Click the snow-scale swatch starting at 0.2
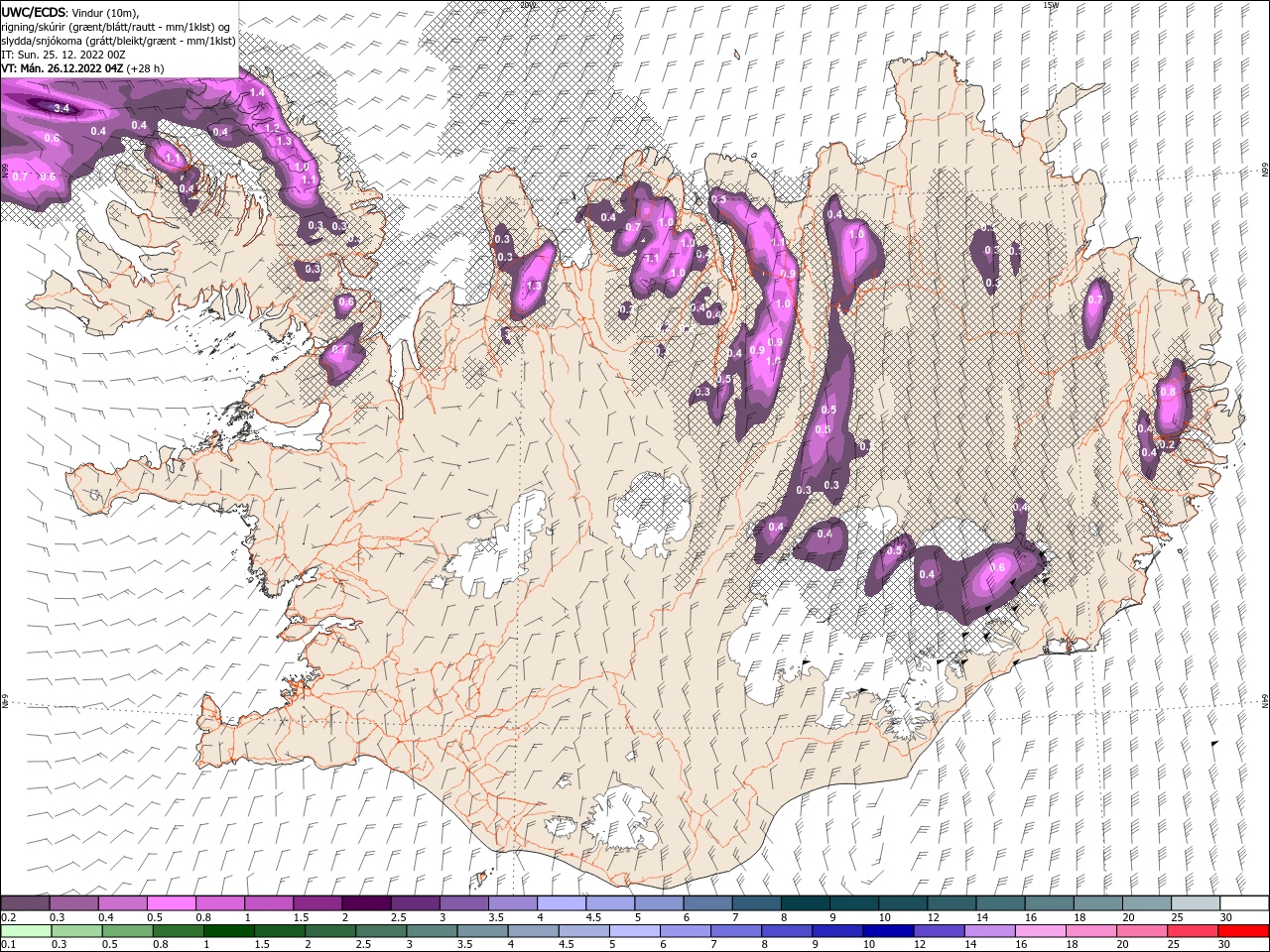 25,903
